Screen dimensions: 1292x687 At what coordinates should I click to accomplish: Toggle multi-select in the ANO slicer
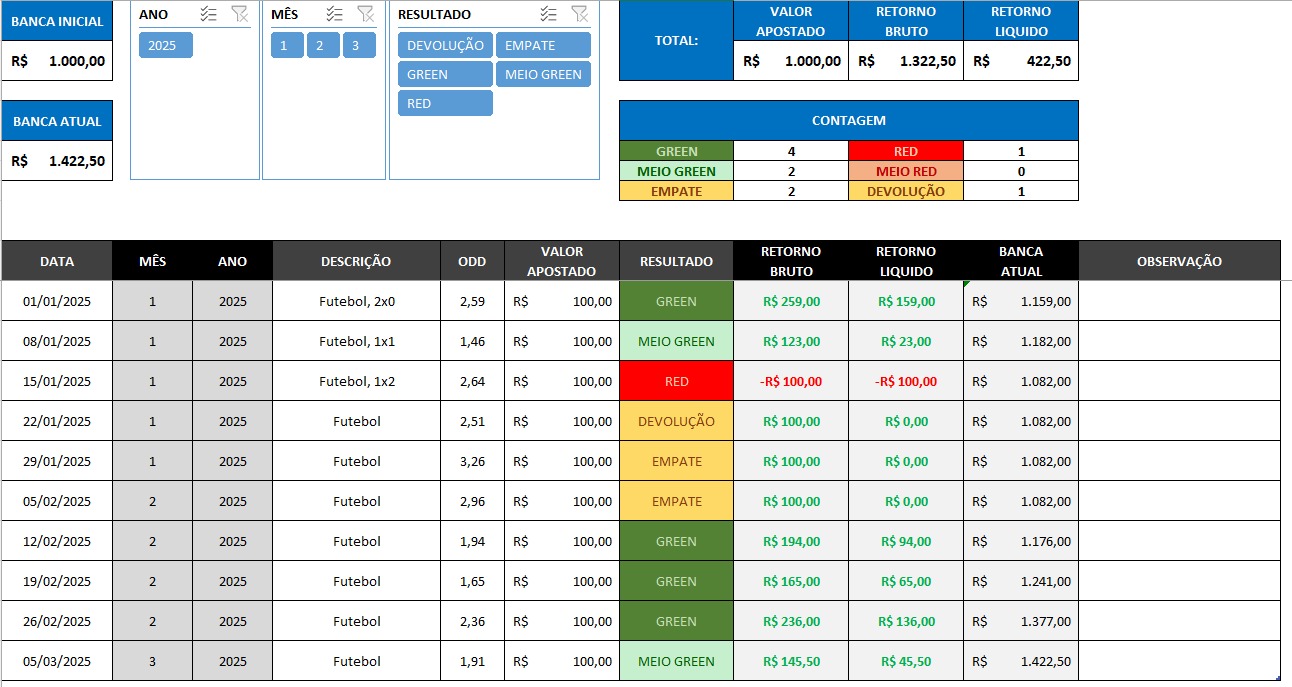coord(209,14)
